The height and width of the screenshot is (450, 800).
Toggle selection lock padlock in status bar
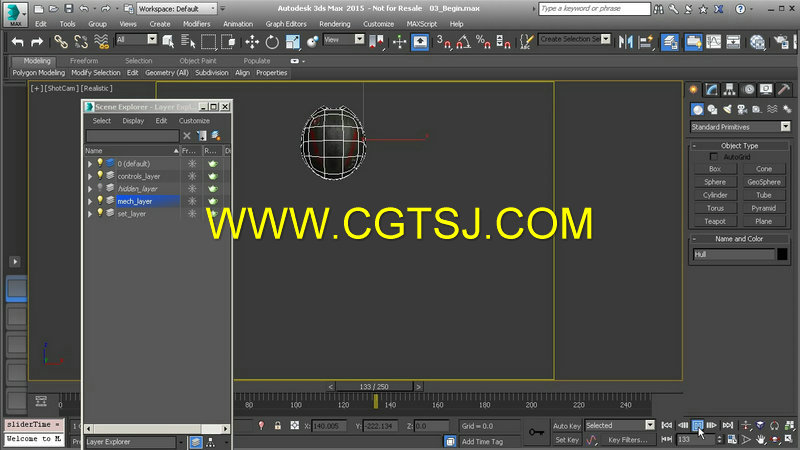coord(278,426)
